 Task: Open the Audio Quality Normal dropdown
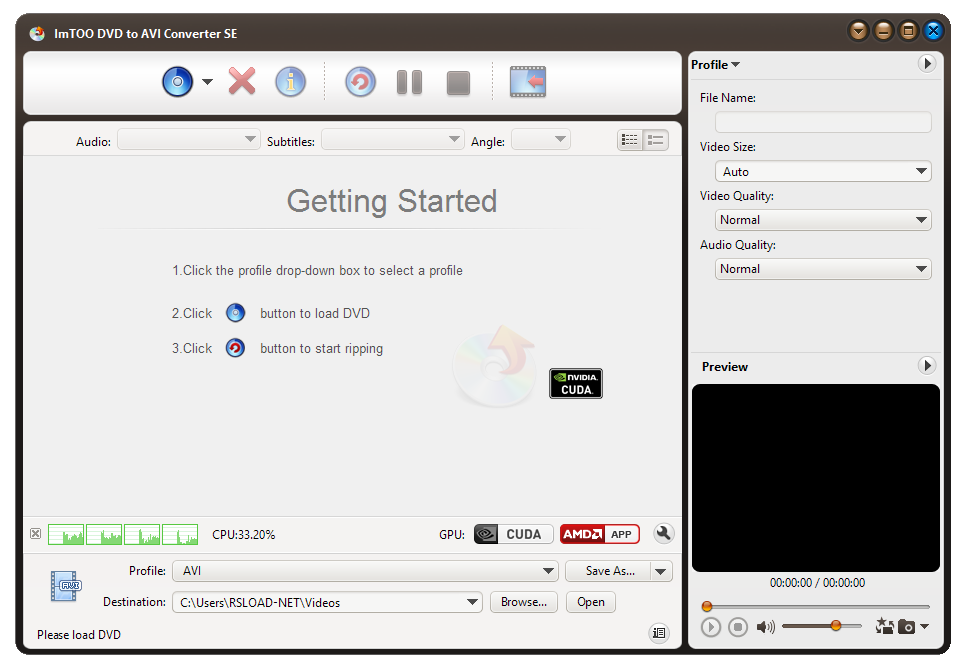pos(823,269)
